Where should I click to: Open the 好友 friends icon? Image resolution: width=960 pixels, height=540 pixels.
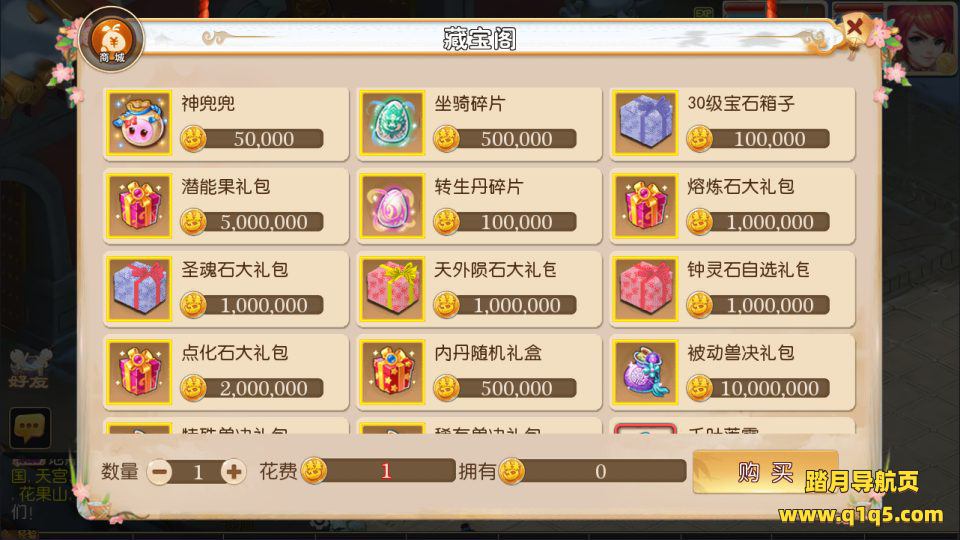pos(28,369)
